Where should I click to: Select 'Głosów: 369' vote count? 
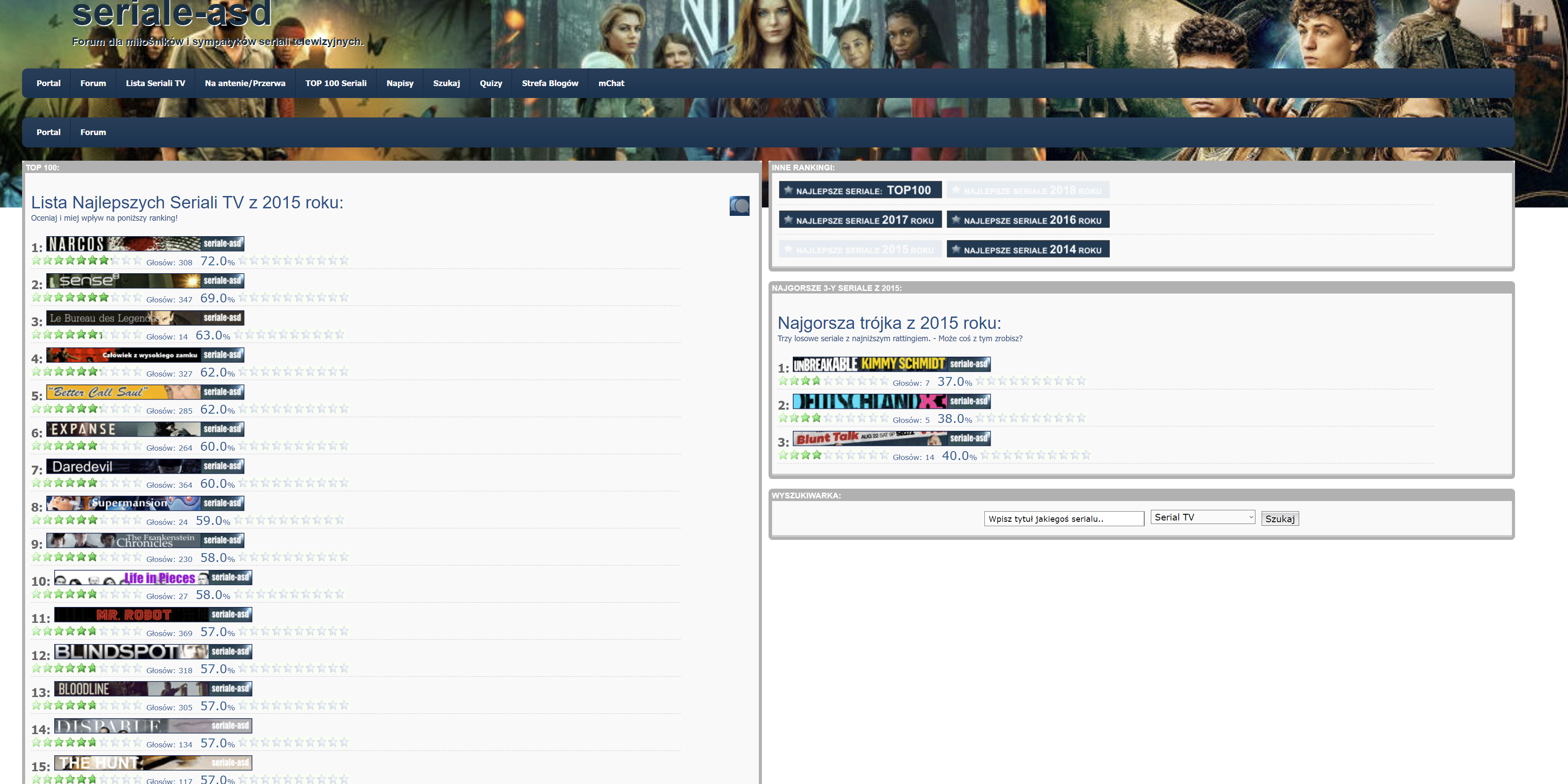169,633
